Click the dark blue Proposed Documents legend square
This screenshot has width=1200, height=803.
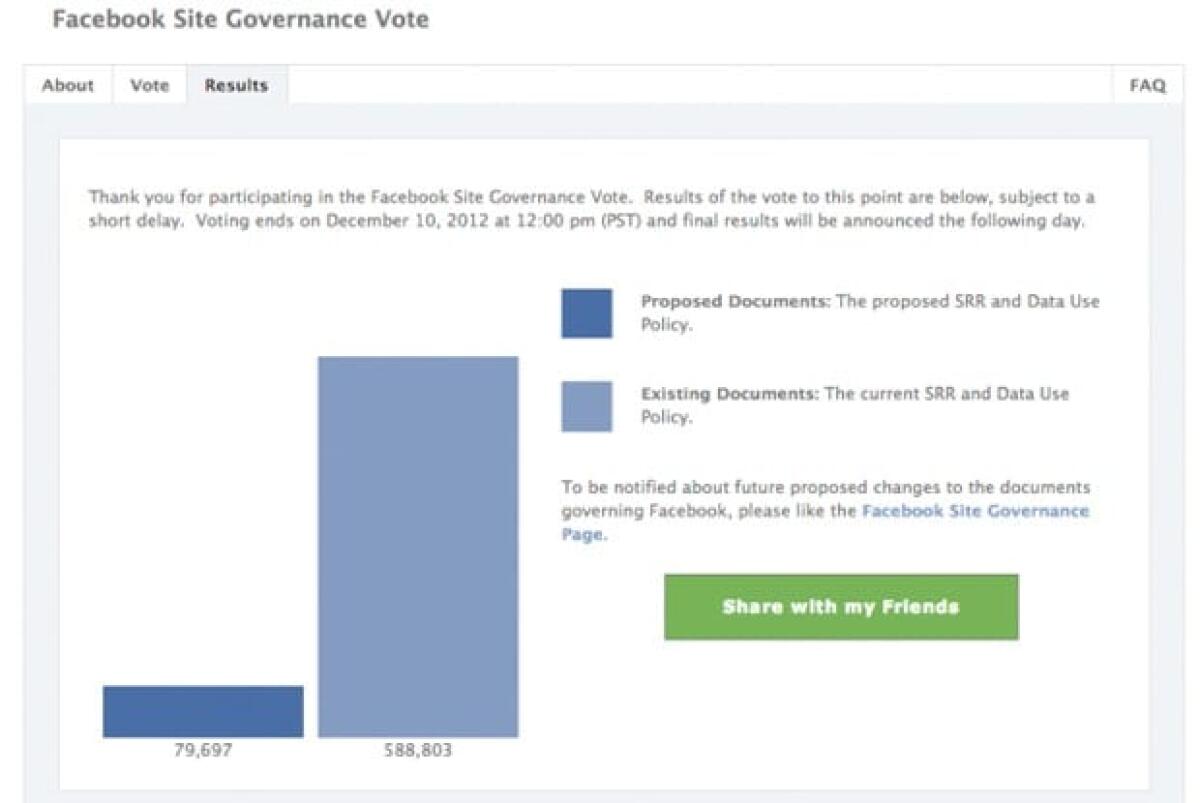coord(586,312)
